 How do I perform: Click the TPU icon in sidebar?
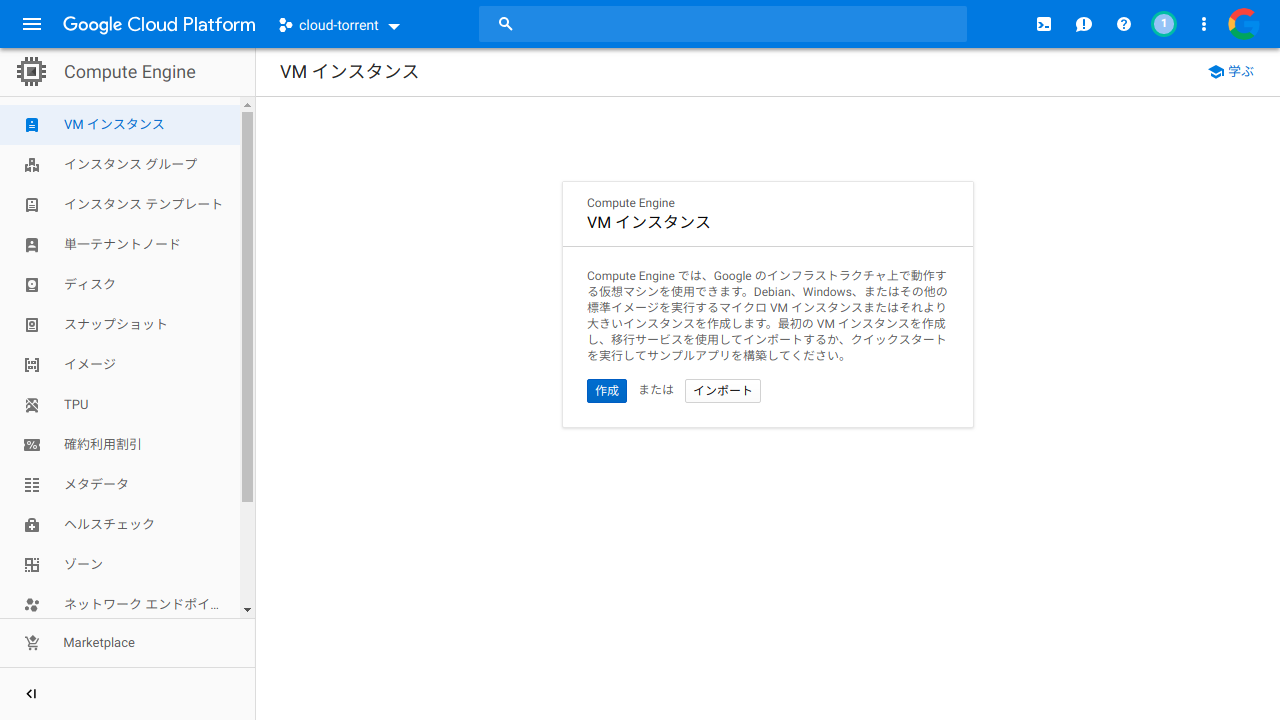32,405
